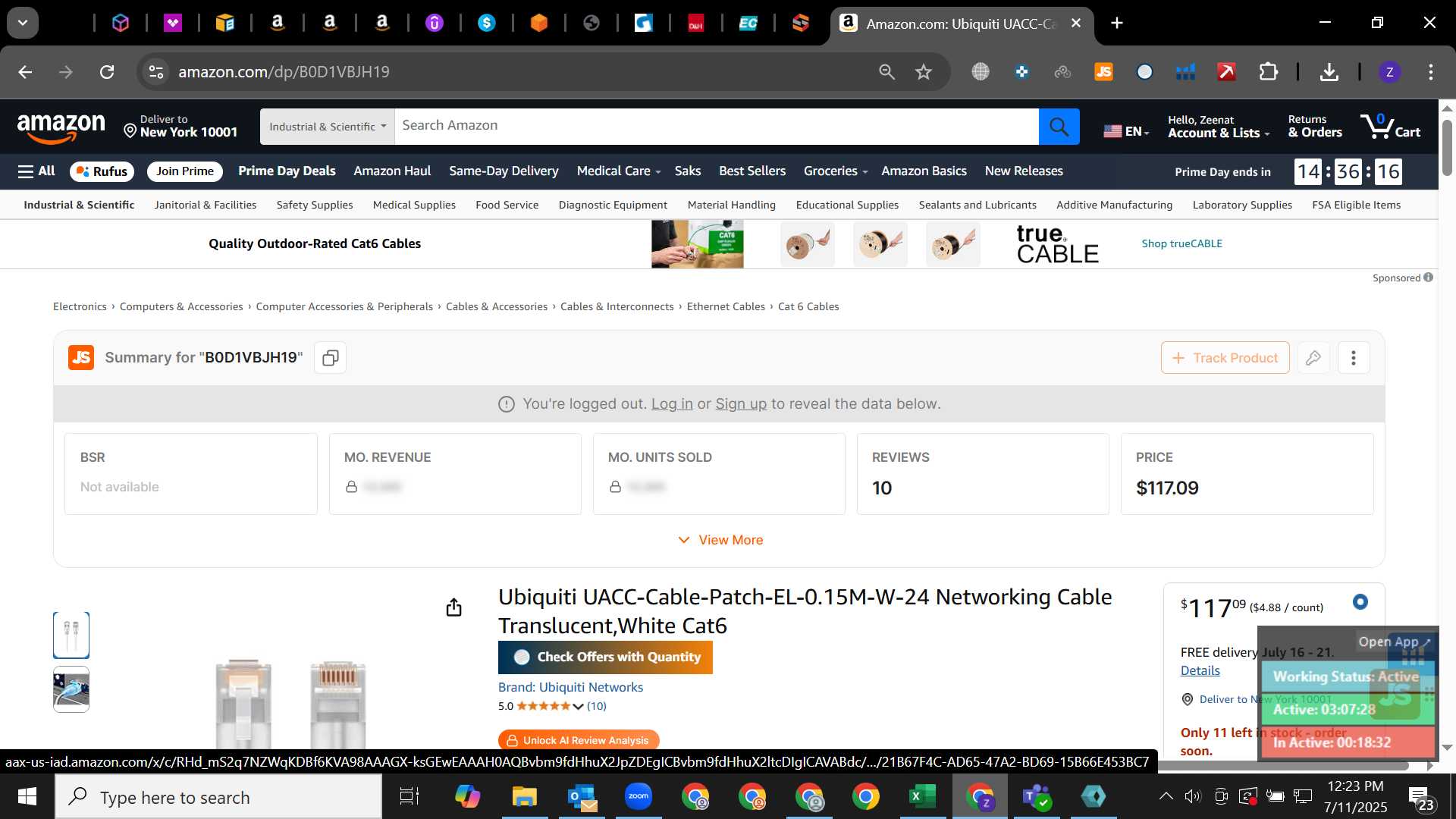The width and height of the screenshot is (1456, 819).
Task: Select the first product thumbnail image
Action: click(x=71, y=635)
